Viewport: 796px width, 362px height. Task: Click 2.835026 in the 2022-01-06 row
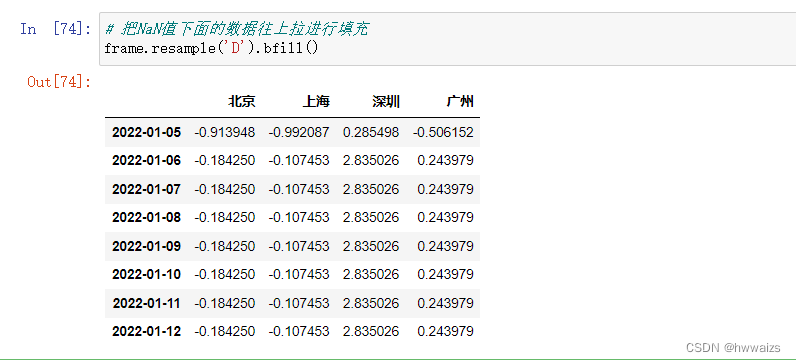[x=371, y=161]
